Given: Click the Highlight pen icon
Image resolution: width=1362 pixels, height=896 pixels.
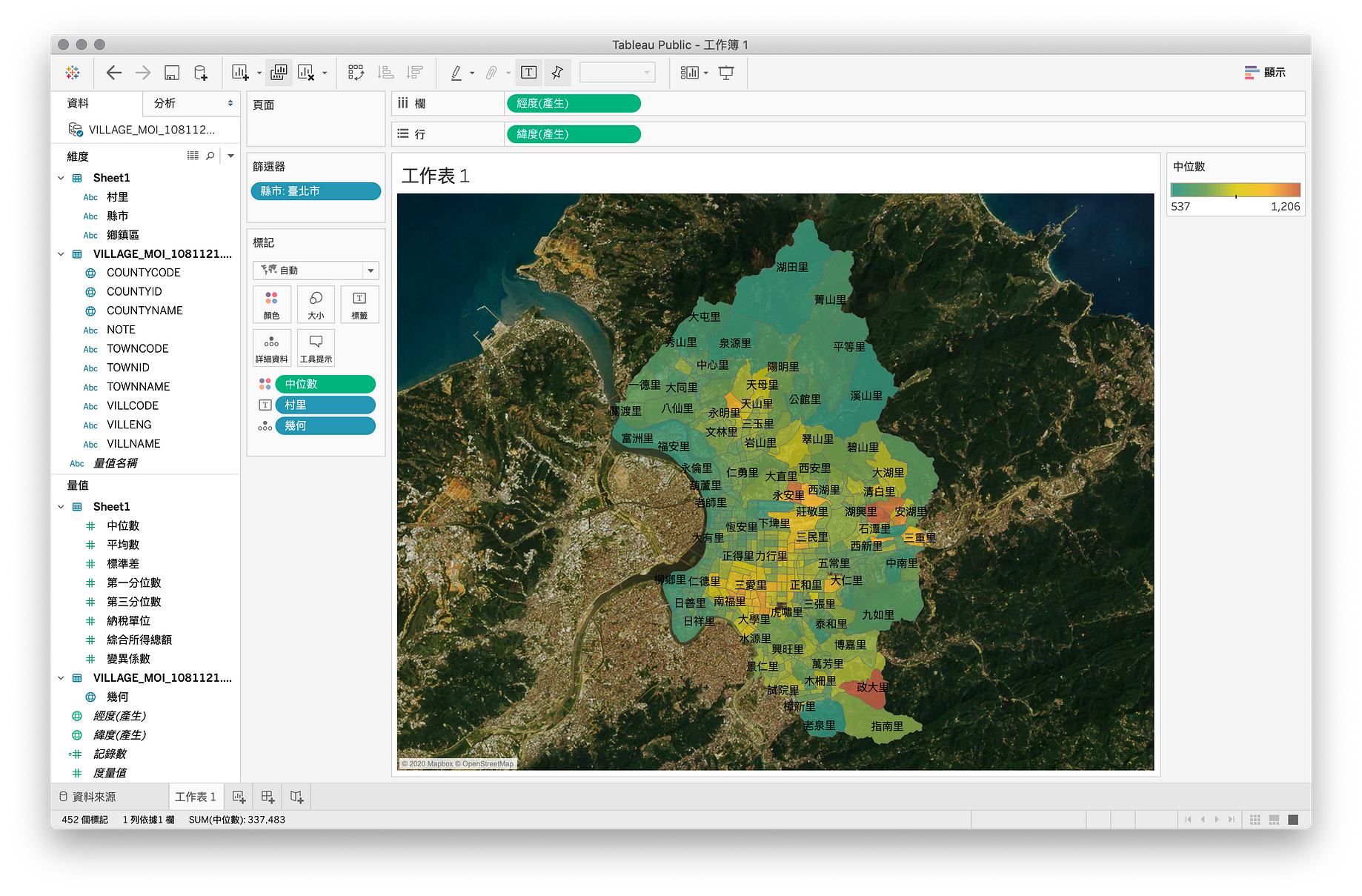Looking at the screenshot, I should click(x=456, y=73).
